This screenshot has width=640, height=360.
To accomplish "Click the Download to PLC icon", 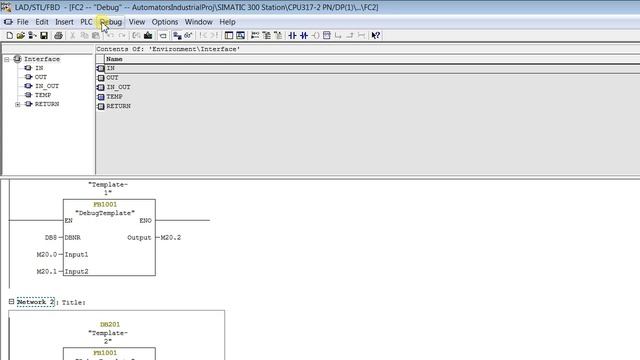I will 148,36.
